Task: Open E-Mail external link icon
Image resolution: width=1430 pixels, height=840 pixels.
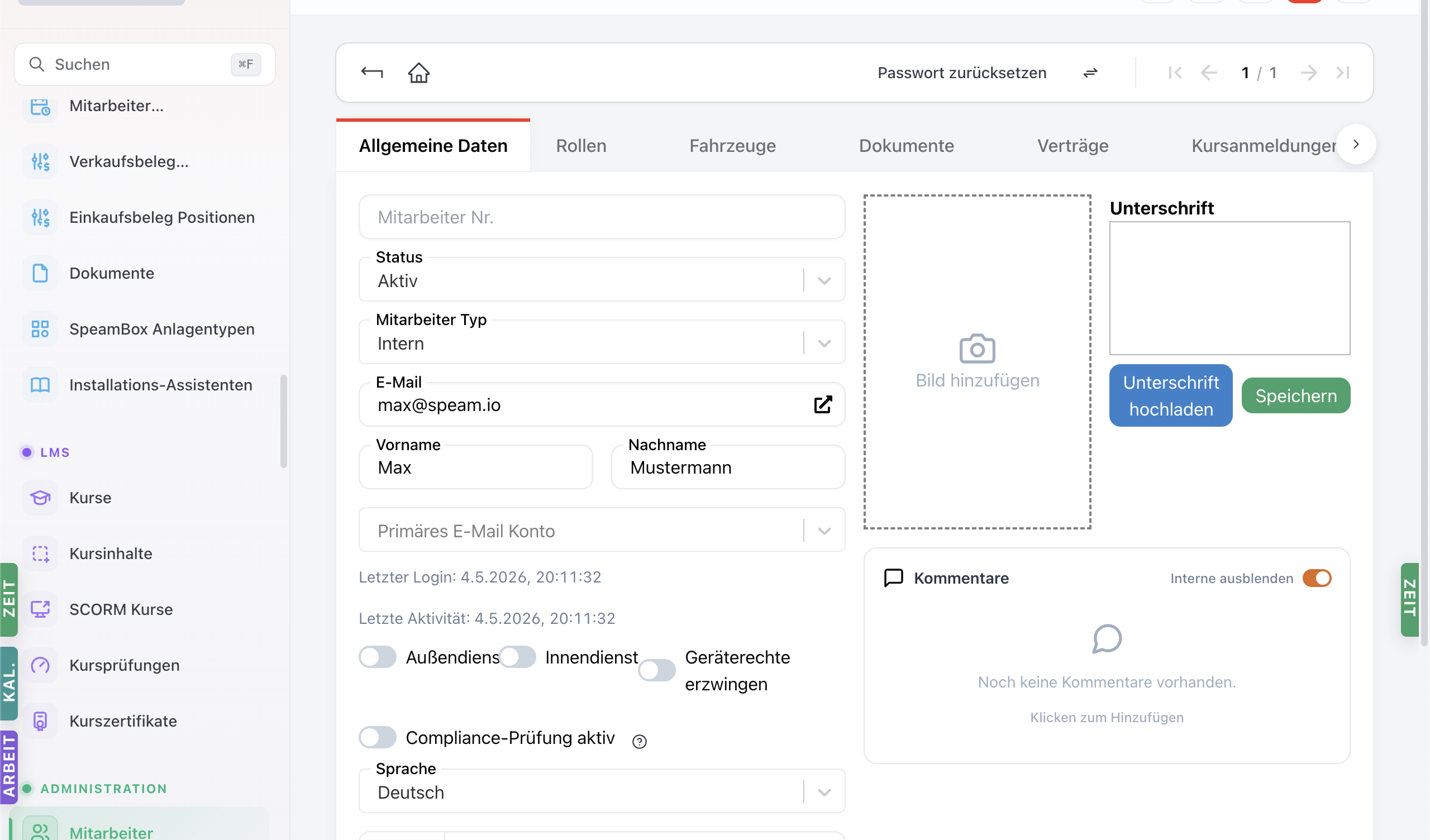Action: tap(823, 405)
